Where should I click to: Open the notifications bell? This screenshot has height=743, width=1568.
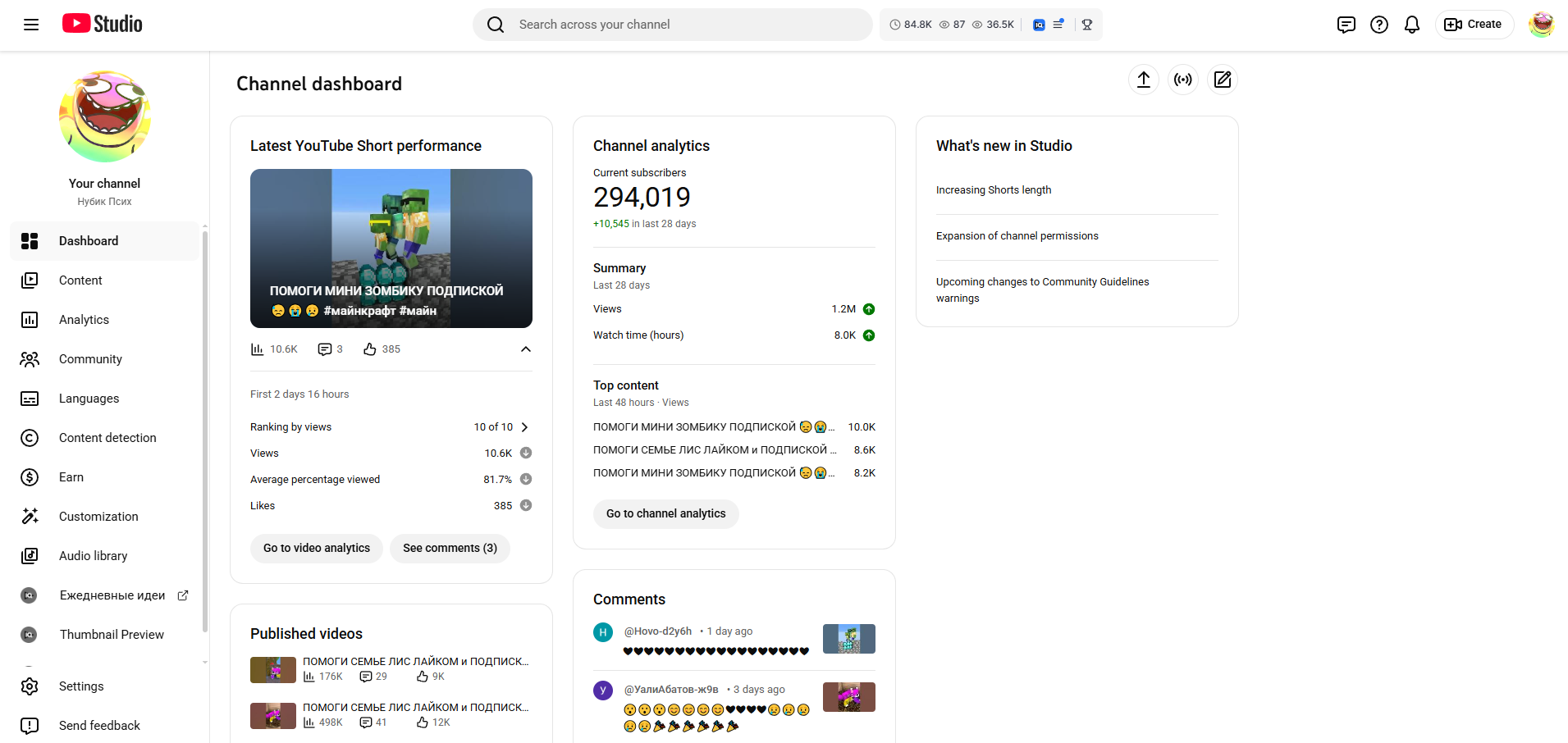[x=1411, y=25]
